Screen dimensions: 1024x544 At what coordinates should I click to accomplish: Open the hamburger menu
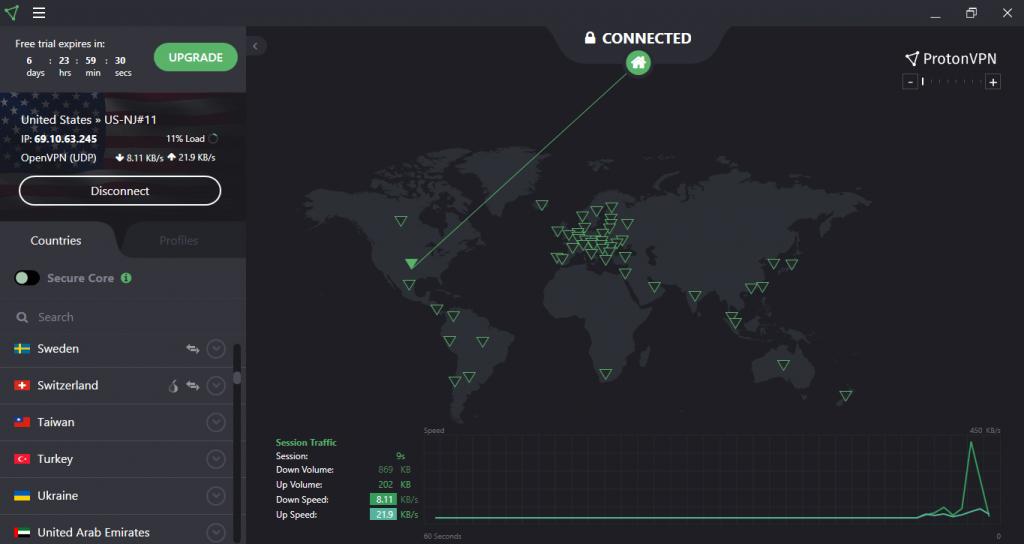39,12
